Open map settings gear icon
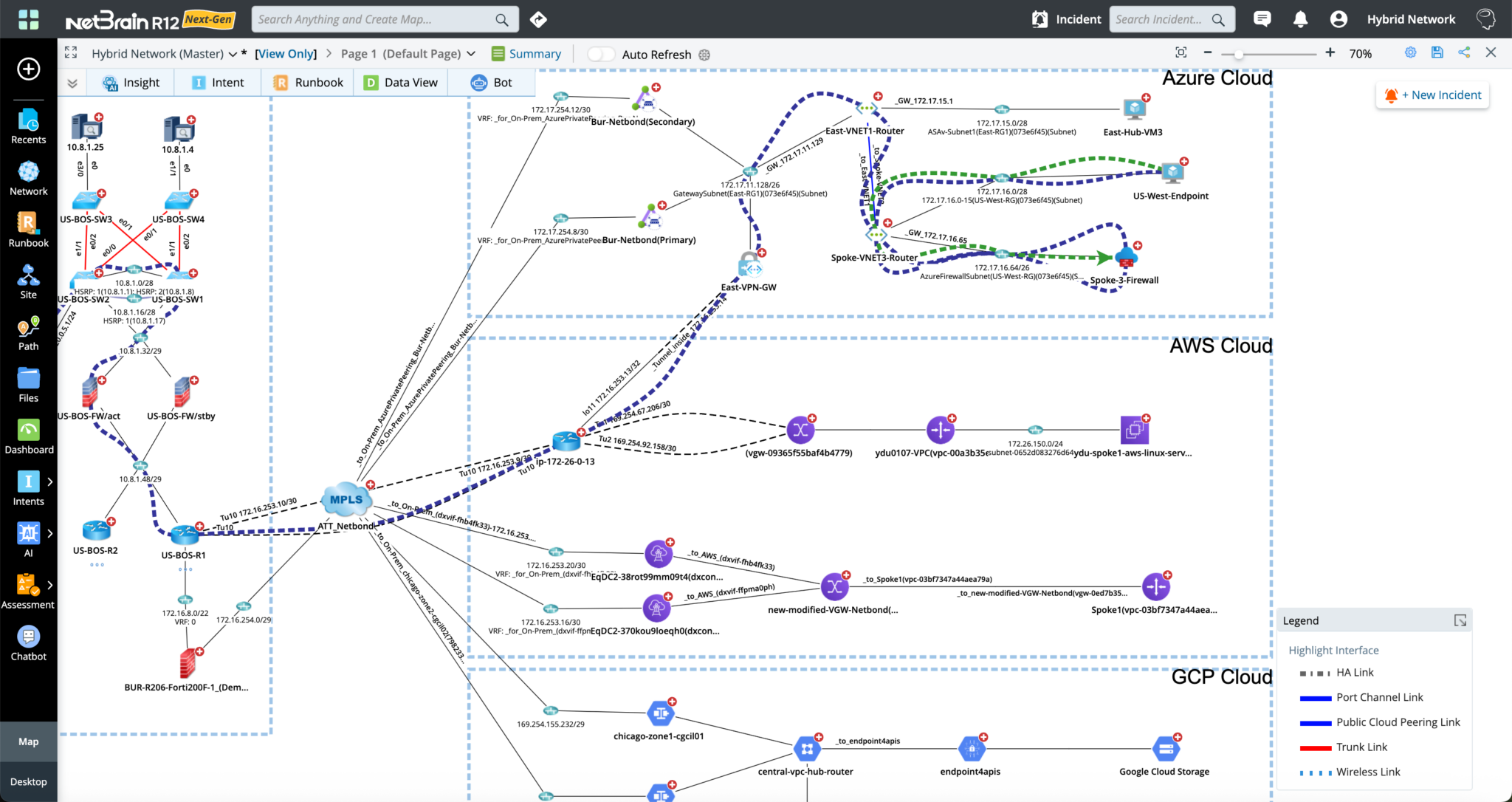 [1410, 52]
